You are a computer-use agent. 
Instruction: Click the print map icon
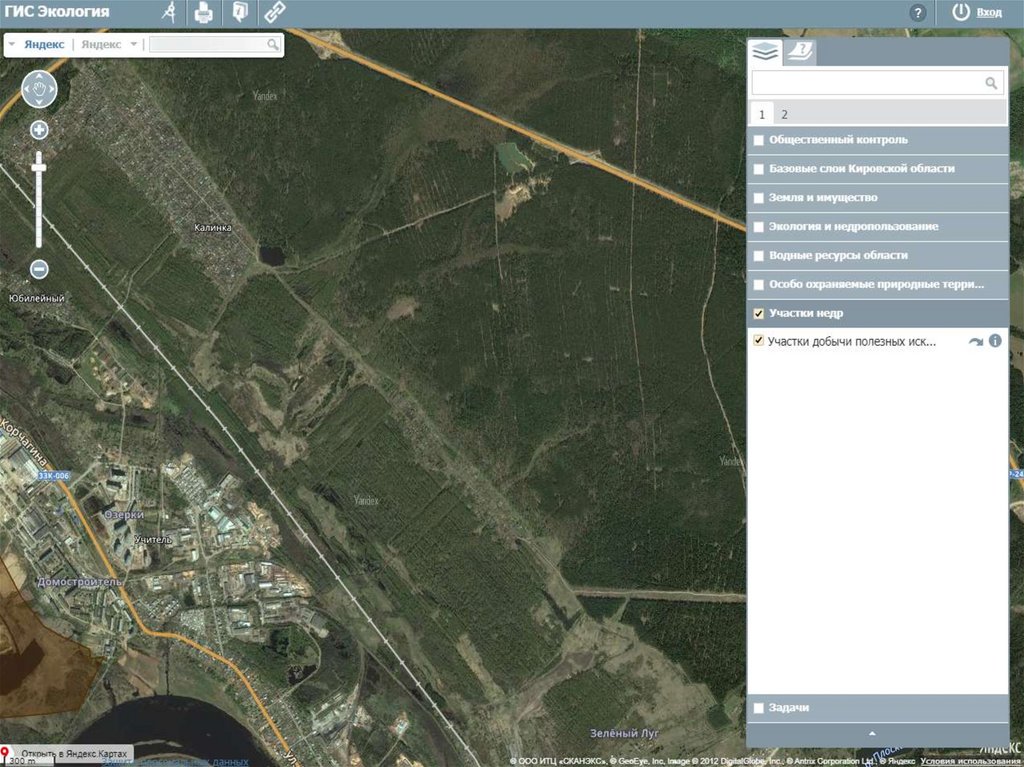[203, 13]
